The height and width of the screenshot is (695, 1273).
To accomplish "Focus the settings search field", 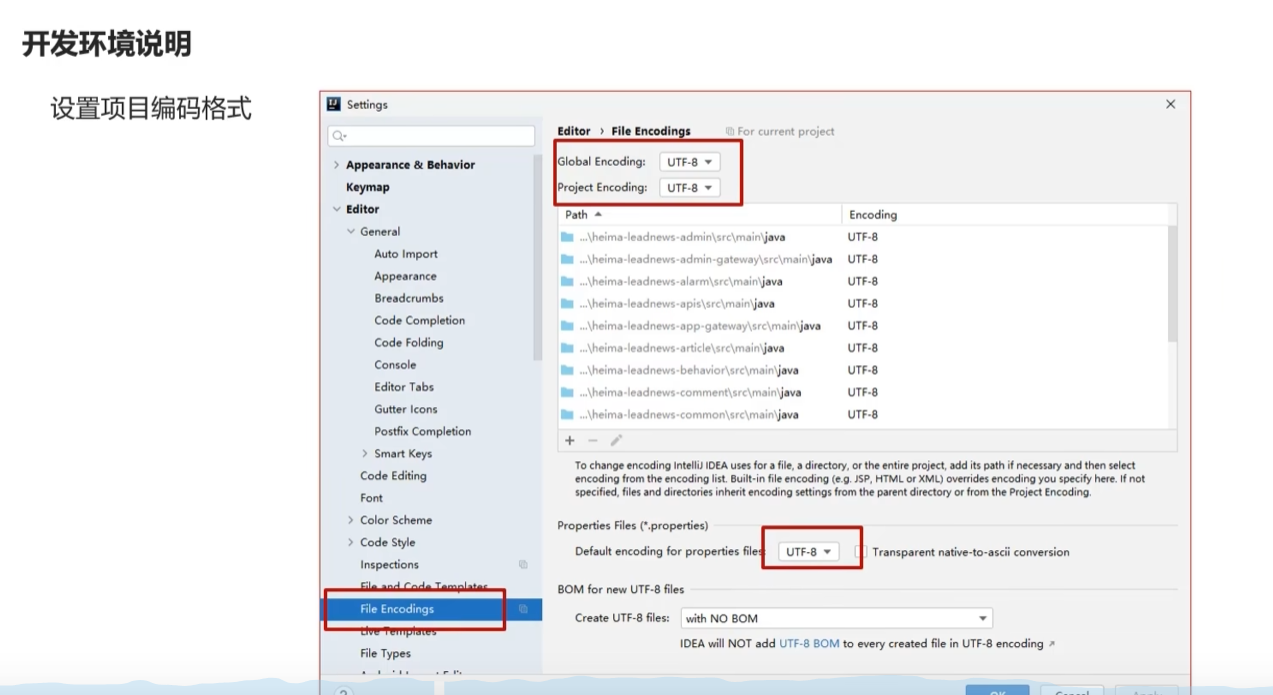I will point(431,136).
